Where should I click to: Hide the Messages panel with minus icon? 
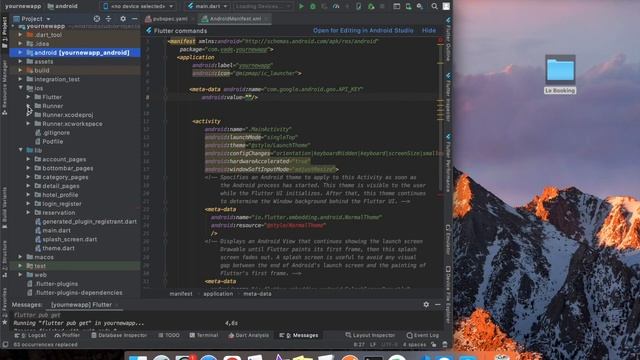coord(438,304)
